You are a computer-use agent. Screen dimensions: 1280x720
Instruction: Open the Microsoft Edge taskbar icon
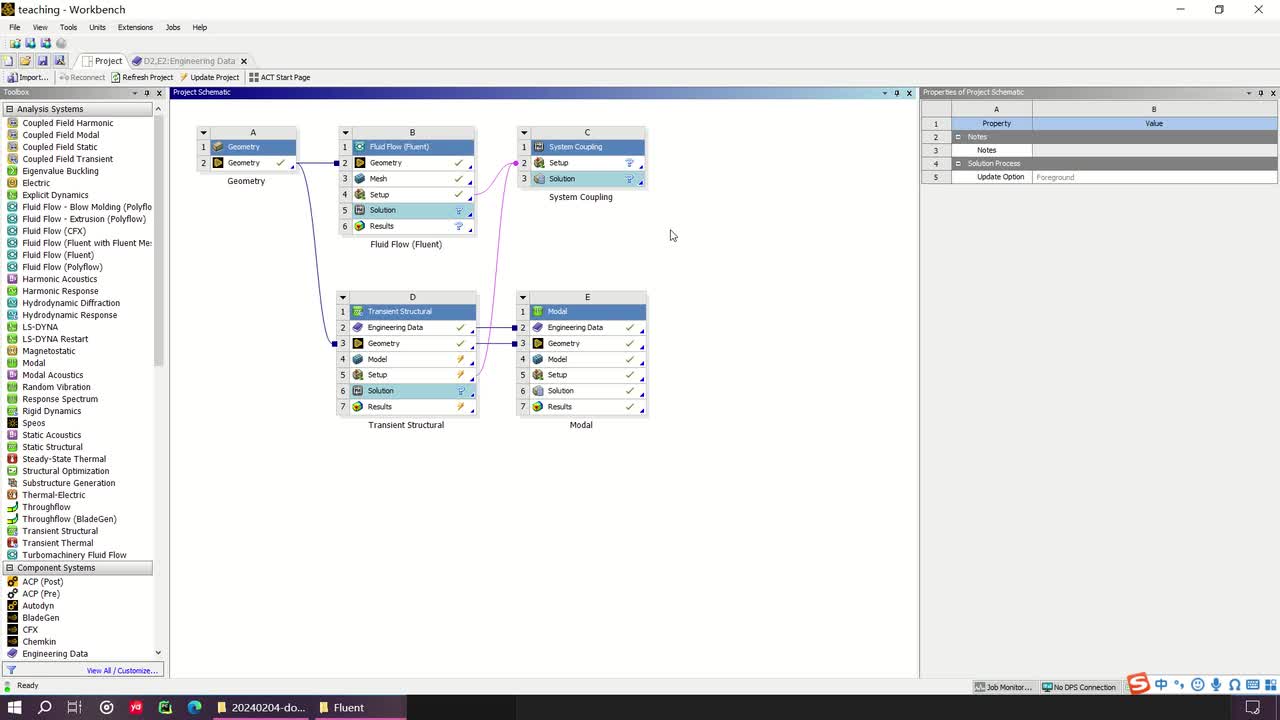194,707
